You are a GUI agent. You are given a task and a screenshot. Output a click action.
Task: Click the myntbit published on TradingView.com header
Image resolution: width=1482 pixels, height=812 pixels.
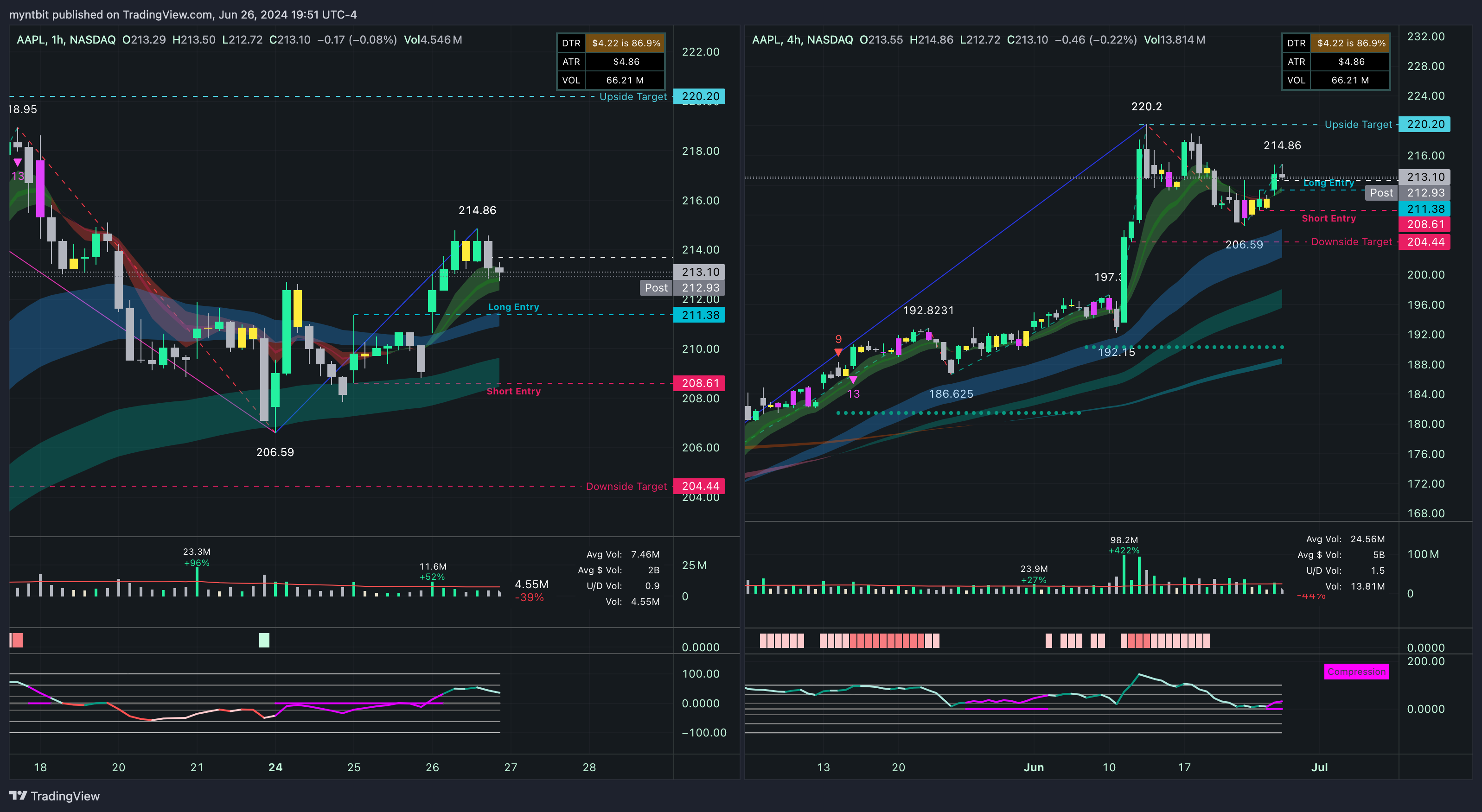coord(183,14)
